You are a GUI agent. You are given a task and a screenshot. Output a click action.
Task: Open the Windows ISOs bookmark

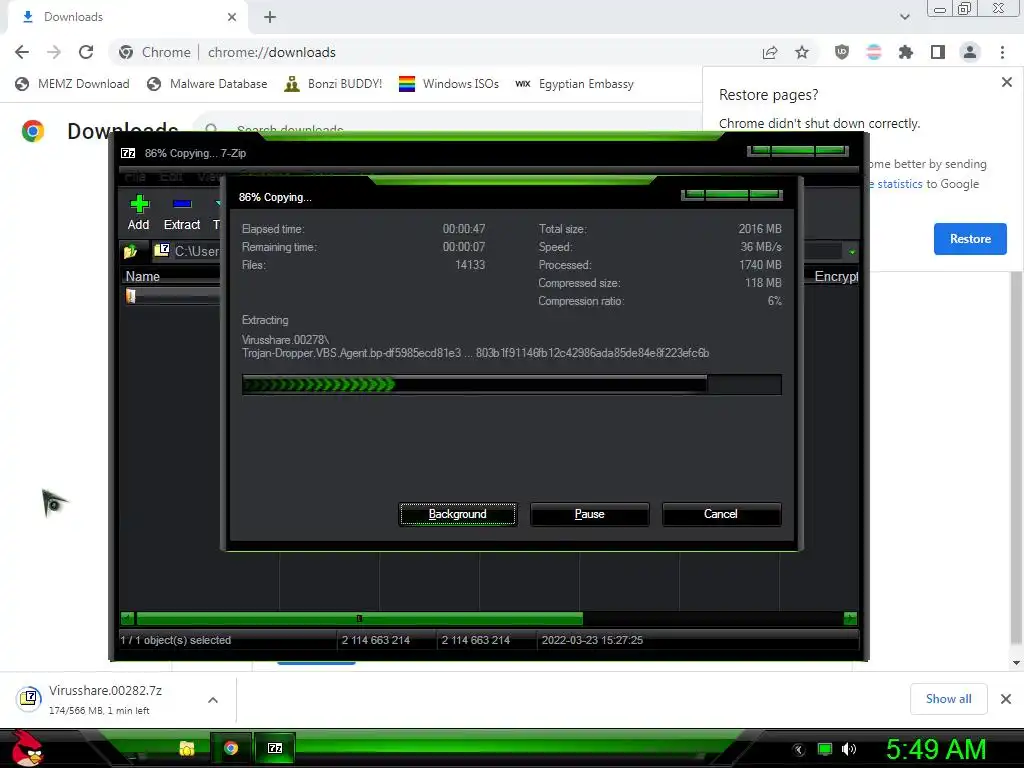[x=449, y=84]
